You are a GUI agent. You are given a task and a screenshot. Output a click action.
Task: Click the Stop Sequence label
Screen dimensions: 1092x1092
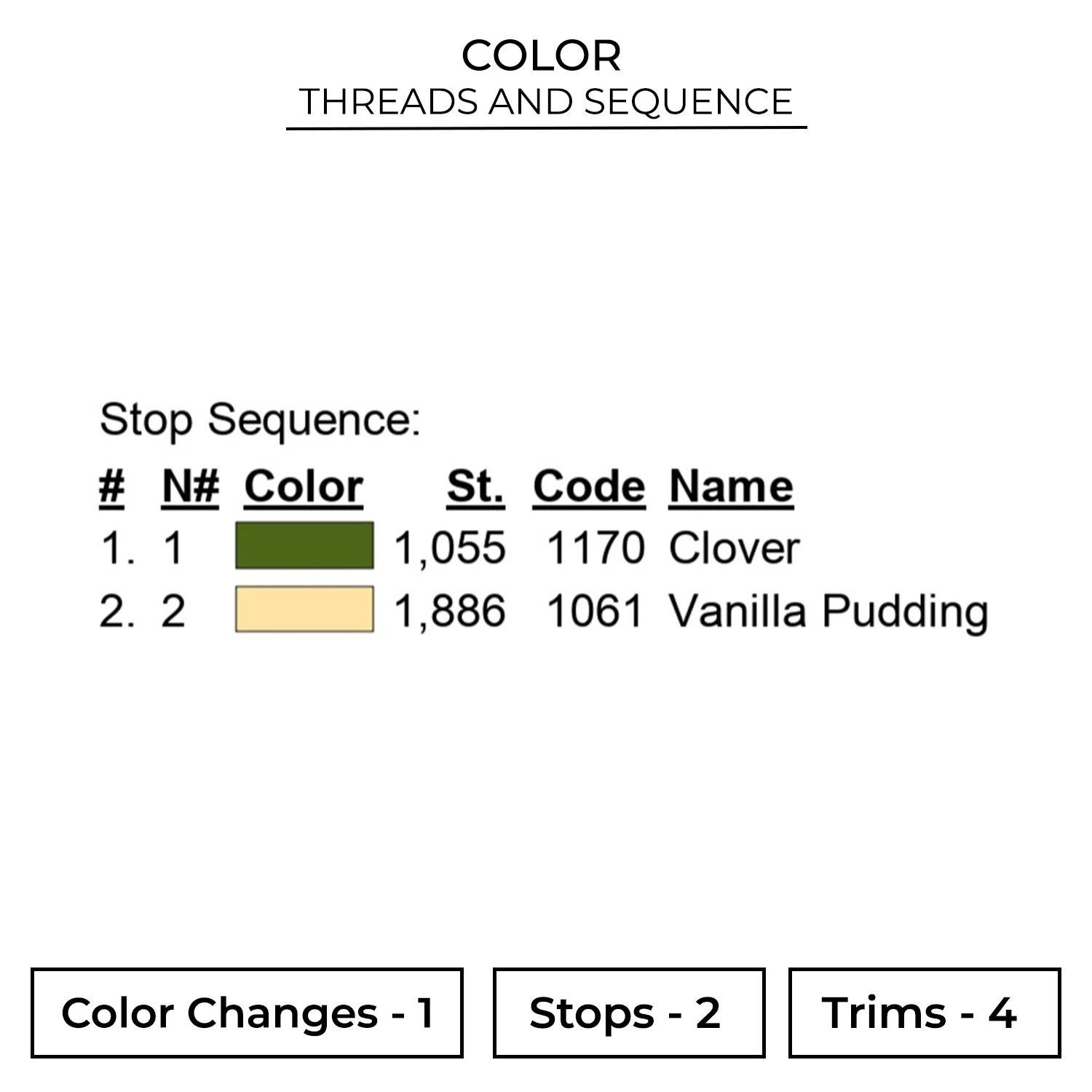tap(260, 420)
